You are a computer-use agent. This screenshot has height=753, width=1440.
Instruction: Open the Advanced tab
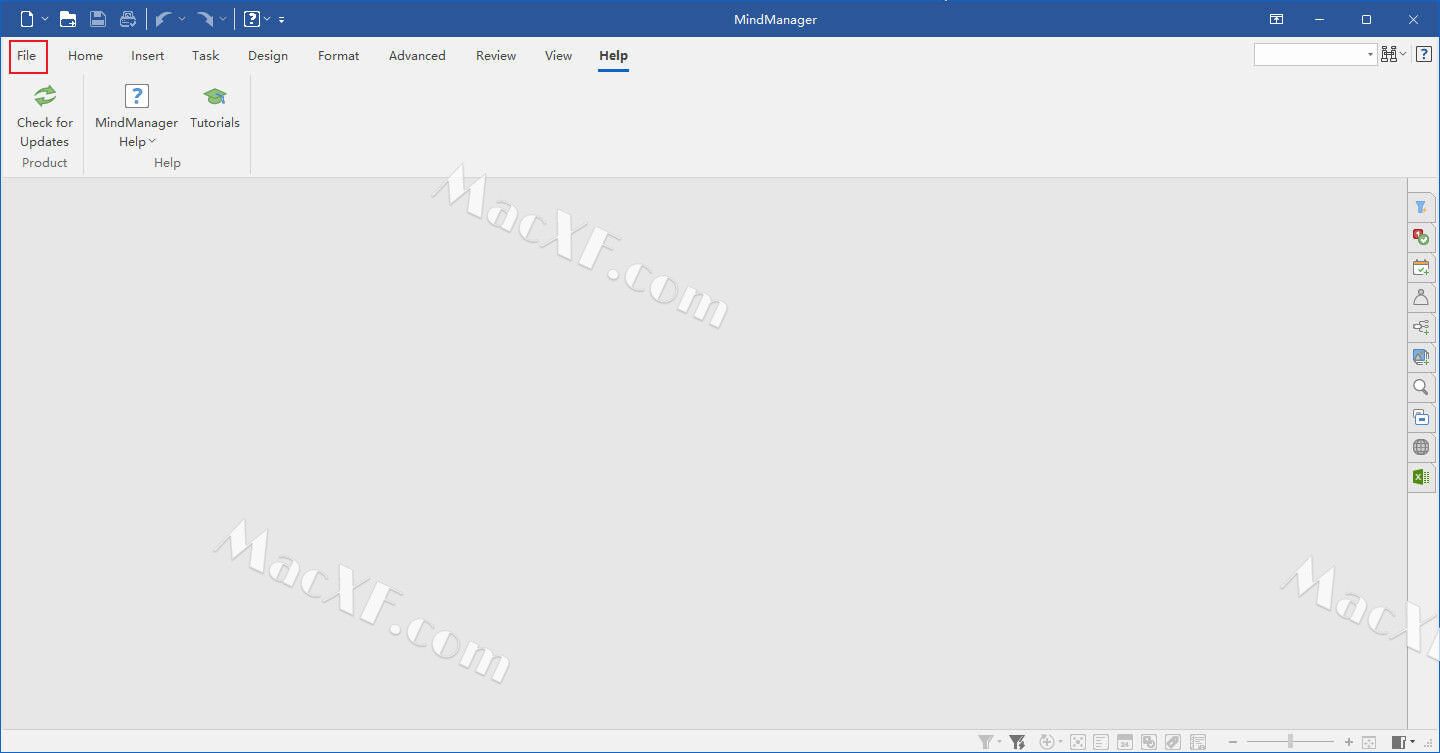pyautogui.click(x=417, y=55)
